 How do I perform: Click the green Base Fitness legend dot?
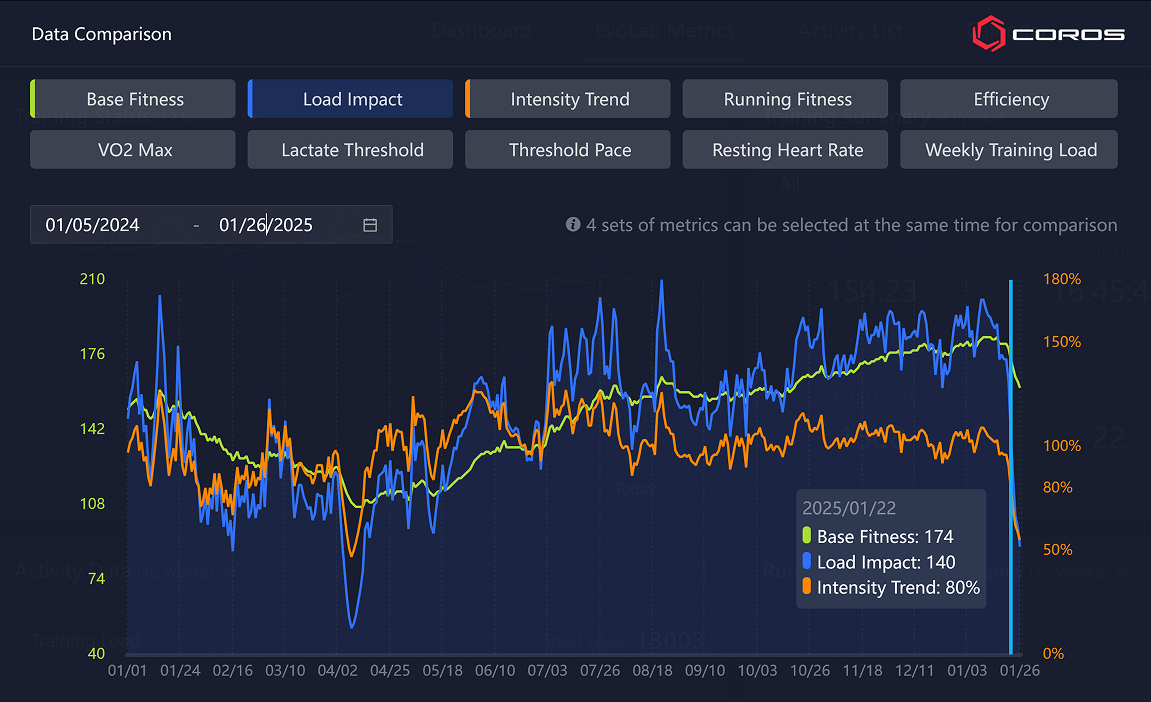807,536
